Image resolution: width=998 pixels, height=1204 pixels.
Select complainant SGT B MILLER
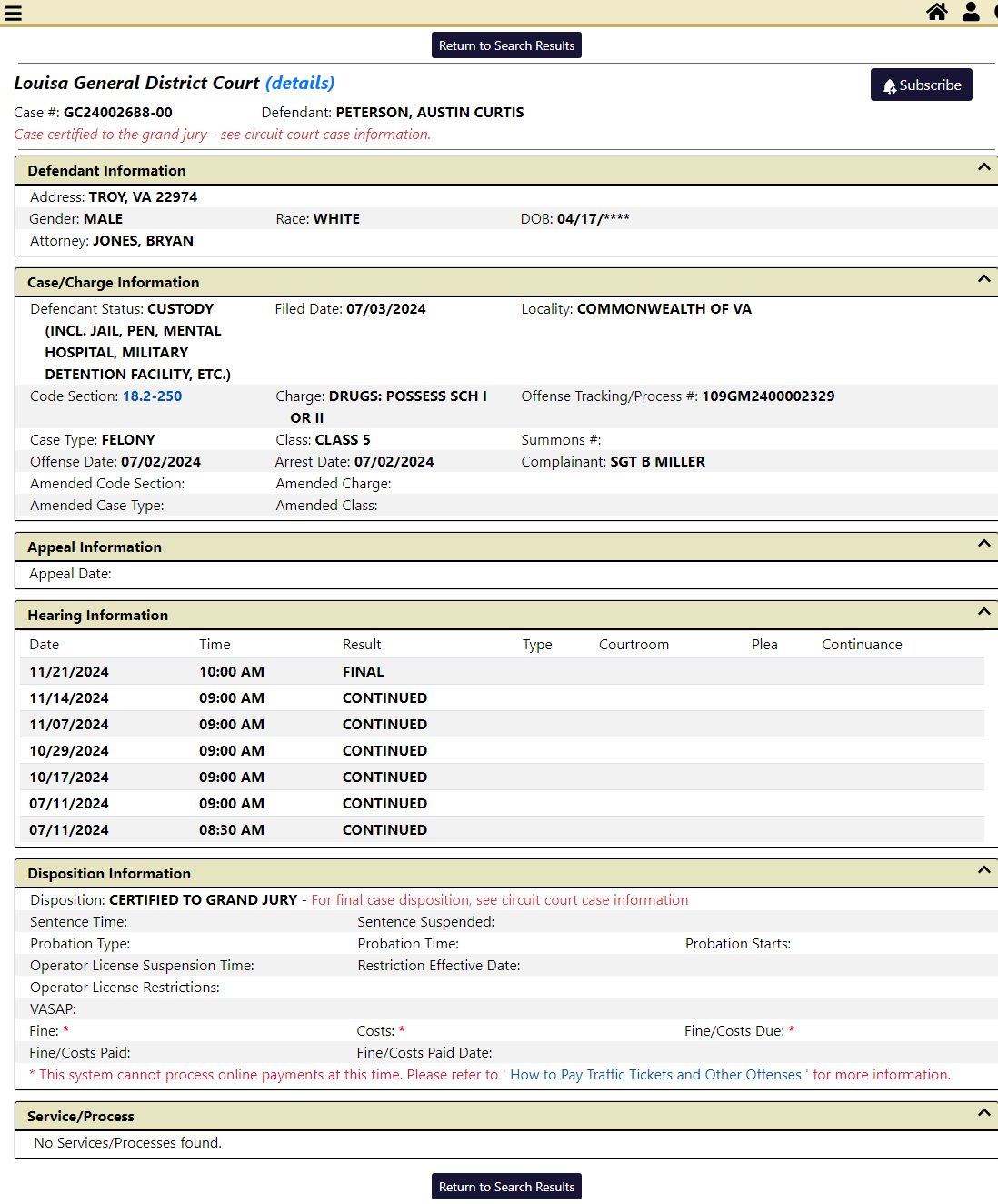tap(658, 462)
